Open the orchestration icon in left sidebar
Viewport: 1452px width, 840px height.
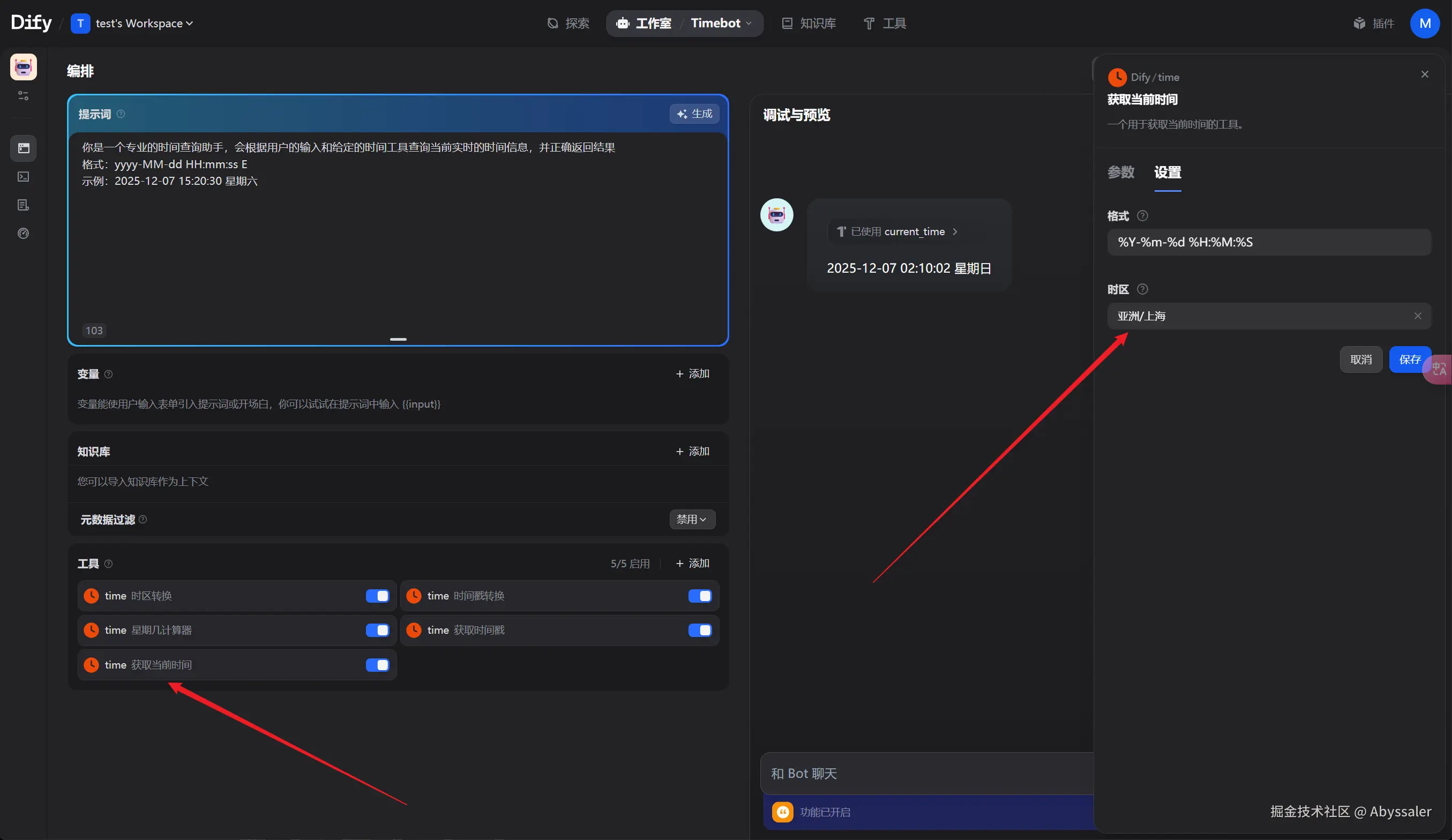23,148
